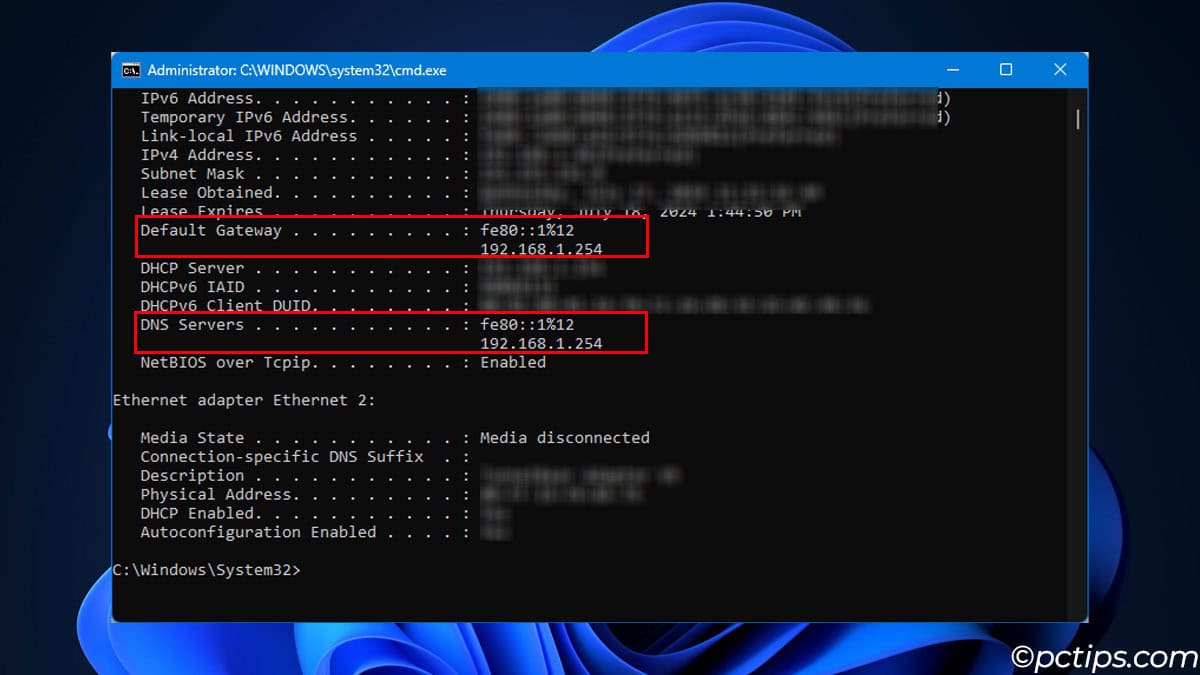Click 192.168.1.254 under DNS Servers
1200x675 pixels.
[x=541, y=343]
